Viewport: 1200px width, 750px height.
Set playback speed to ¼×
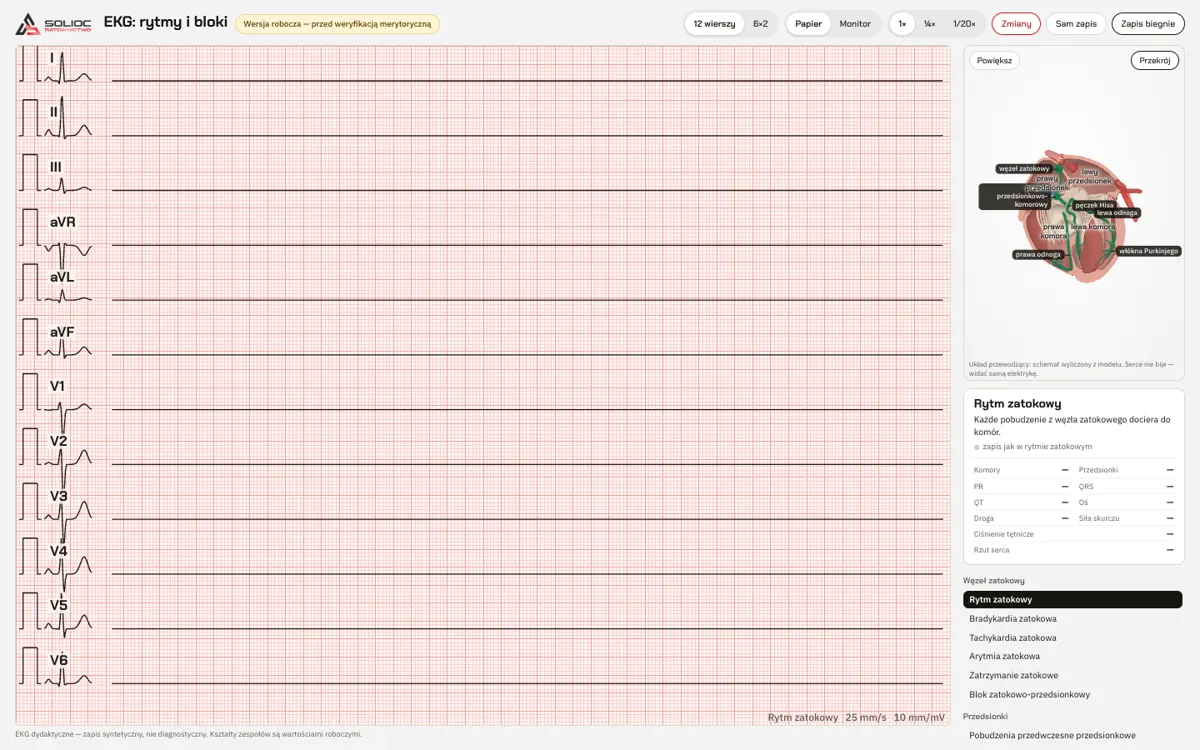click(929, 24)
